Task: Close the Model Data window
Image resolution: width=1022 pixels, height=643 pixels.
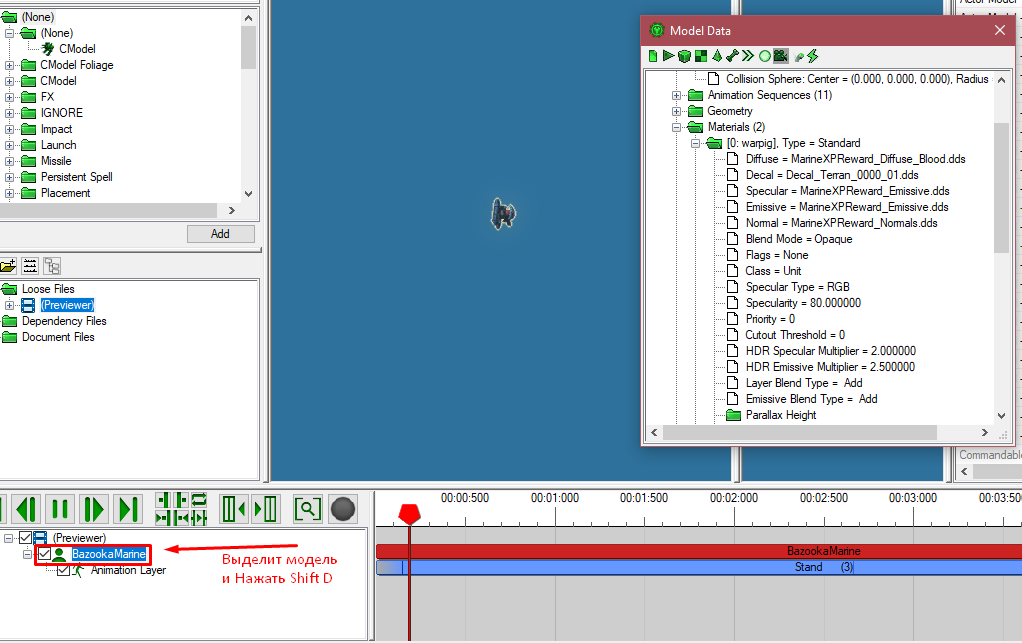Action: (x=1000, y=31)
